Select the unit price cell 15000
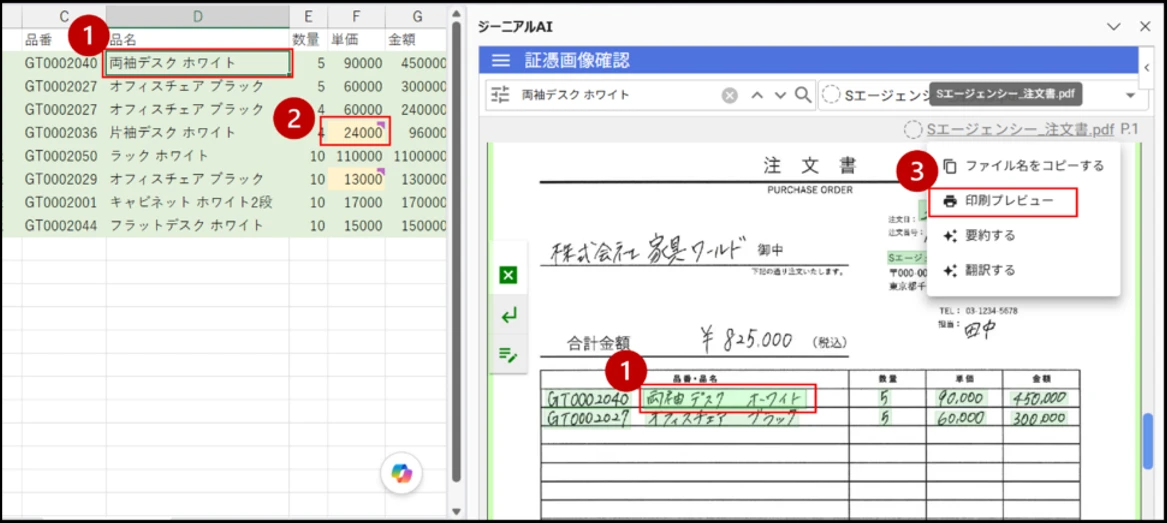Screen dimensions: 1167x523 (357, 225)
